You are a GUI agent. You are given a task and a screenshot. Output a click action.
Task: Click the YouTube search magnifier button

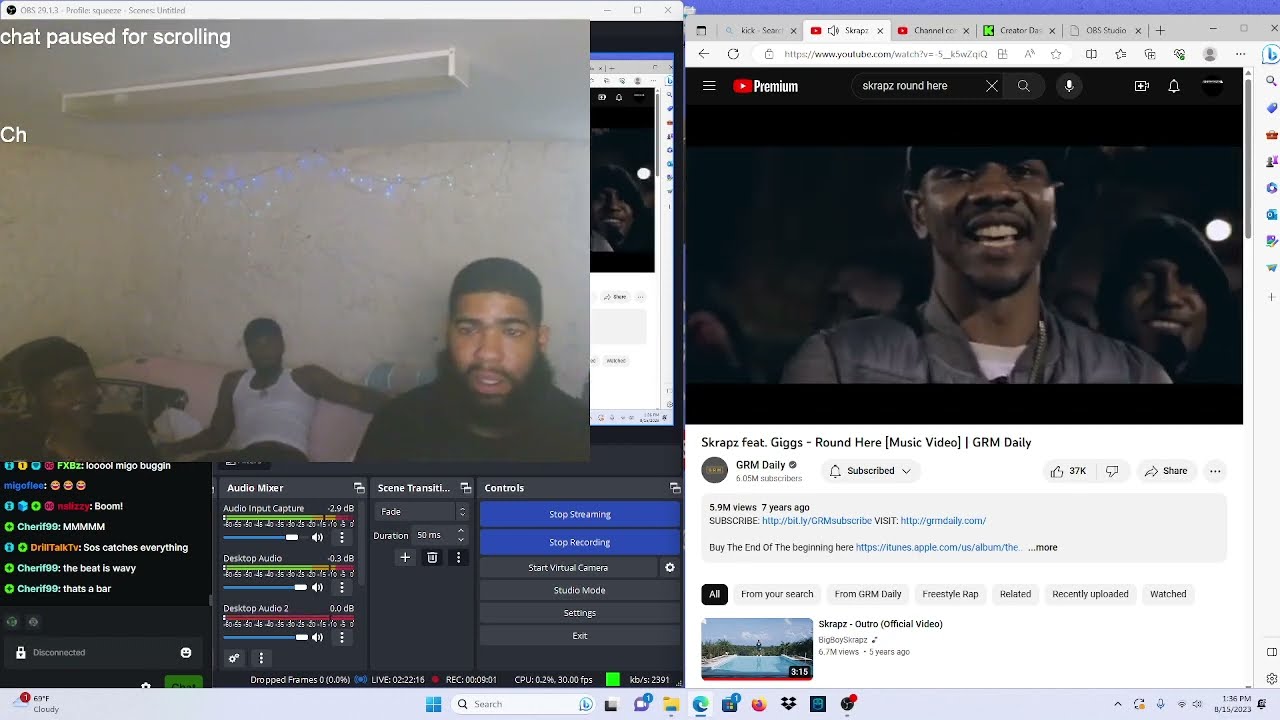click(x=1024, y=86)
